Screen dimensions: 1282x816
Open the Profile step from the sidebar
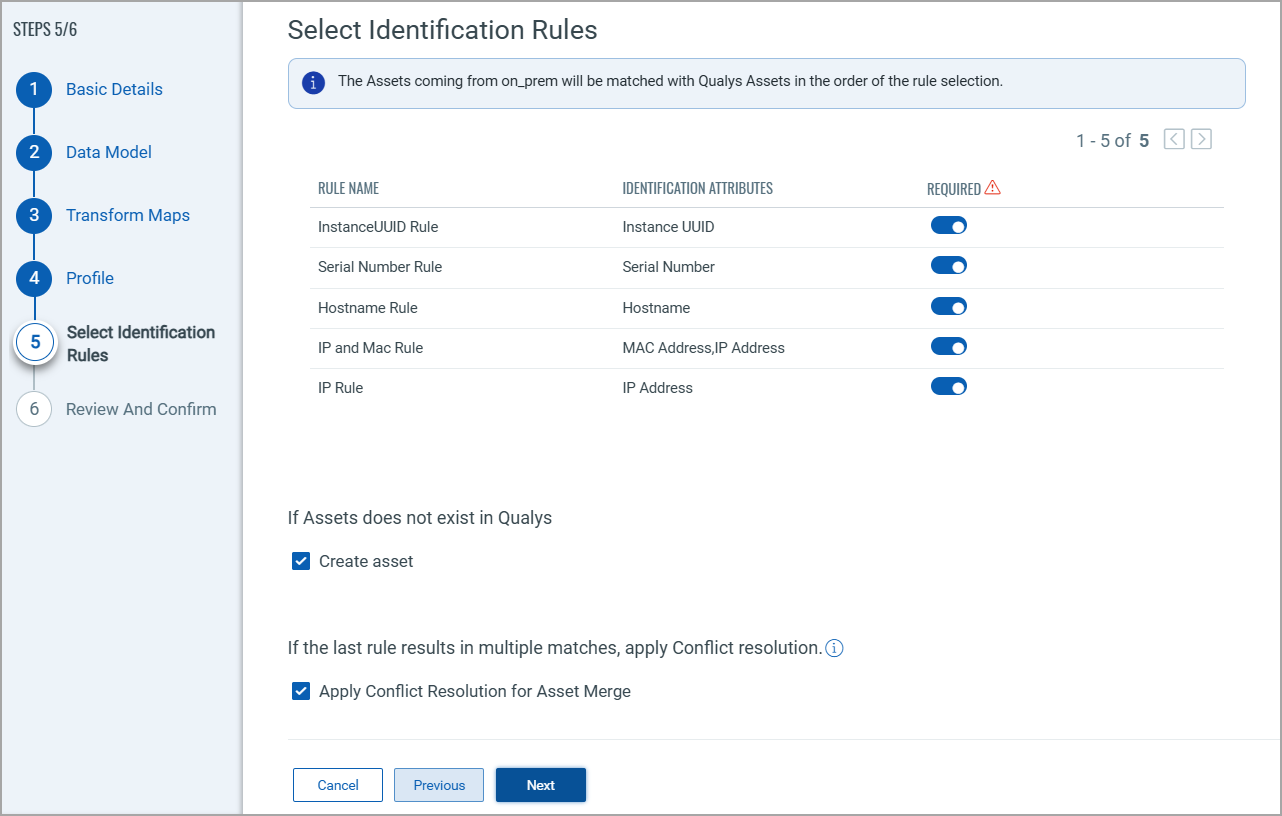pos(33,278)
